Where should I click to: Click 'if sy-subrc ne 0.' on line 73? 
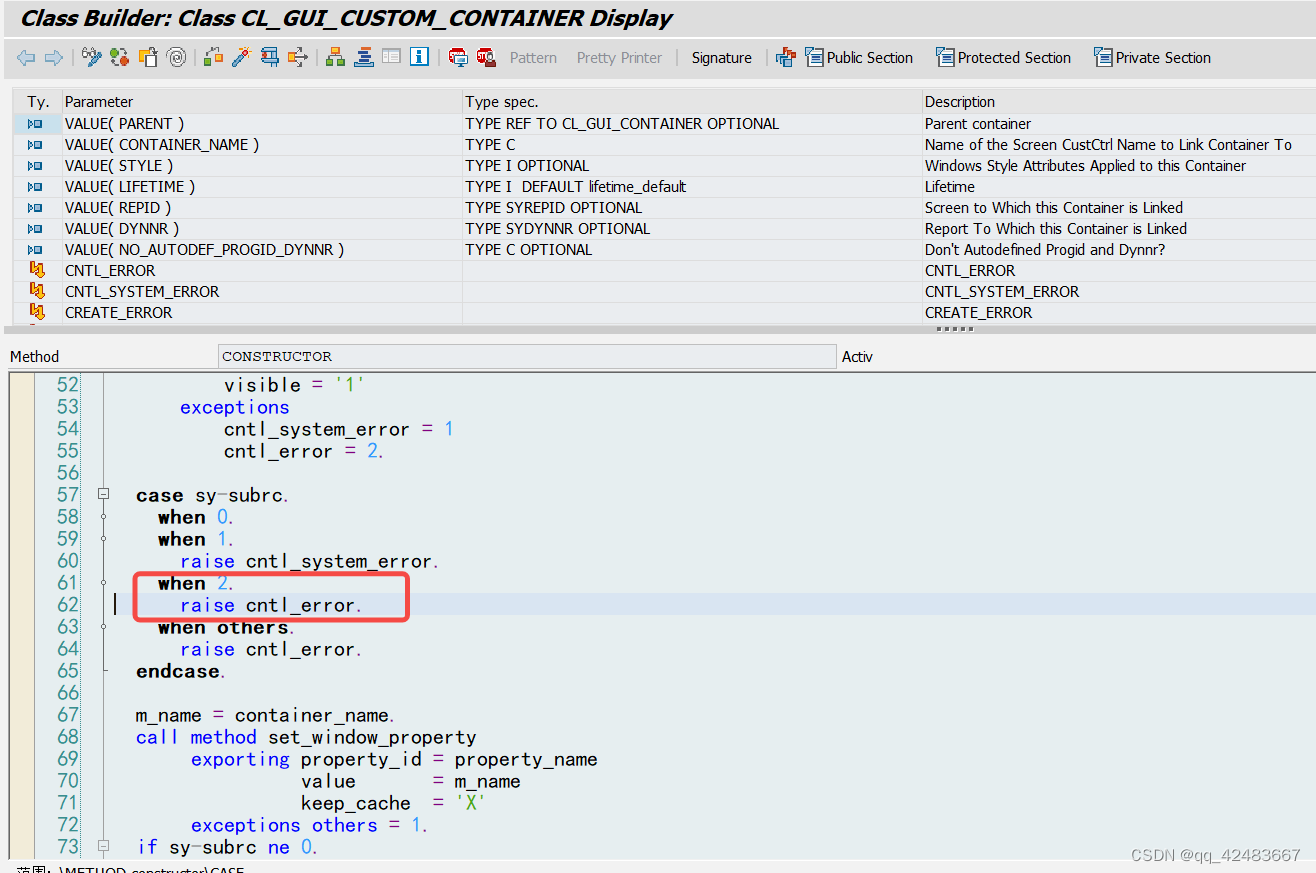(x=227, y=847)
